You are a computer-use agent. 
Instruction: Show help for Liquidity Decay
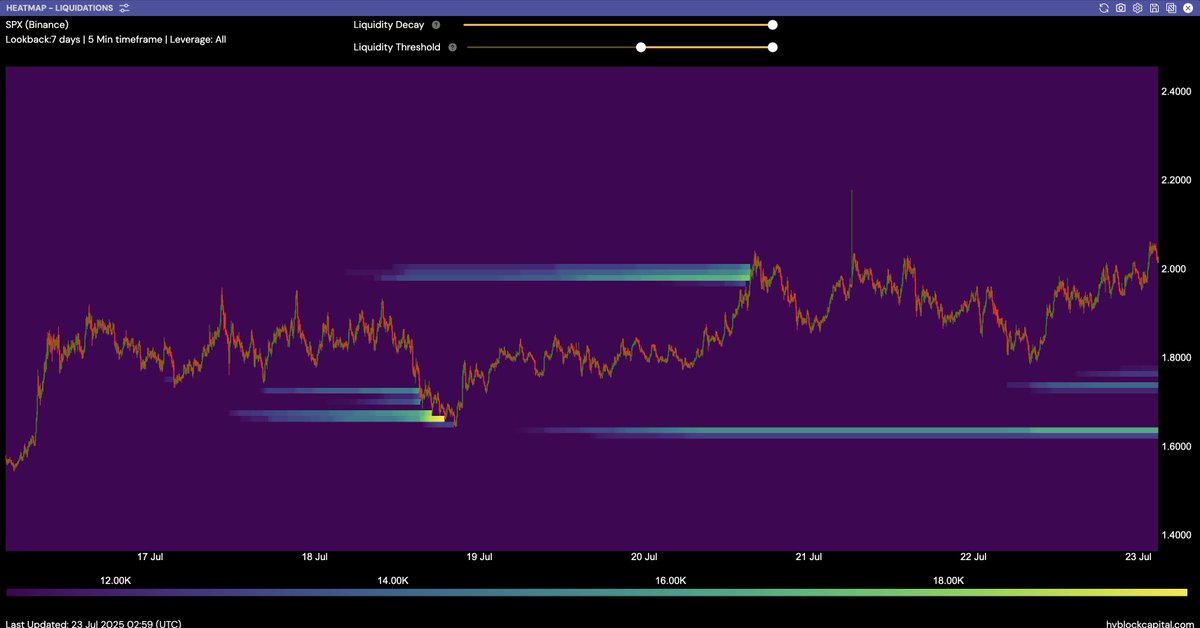[436, 24]
